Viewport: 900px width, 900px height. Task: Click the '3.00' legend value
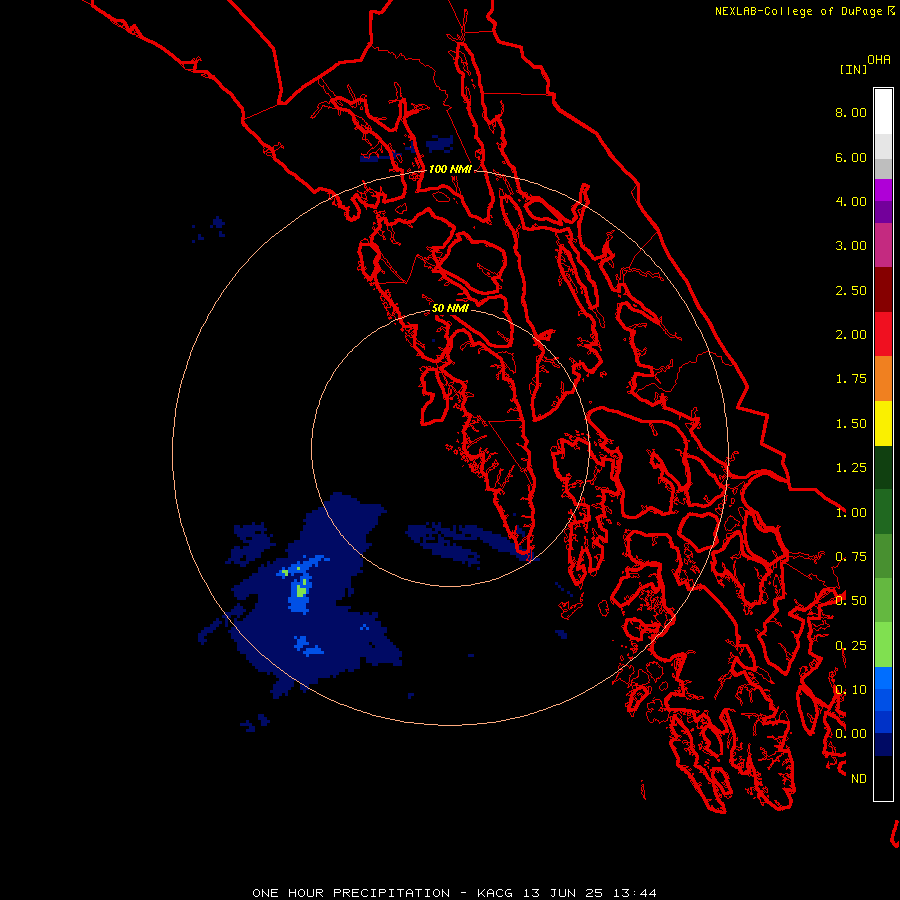[x=851, y=246]
